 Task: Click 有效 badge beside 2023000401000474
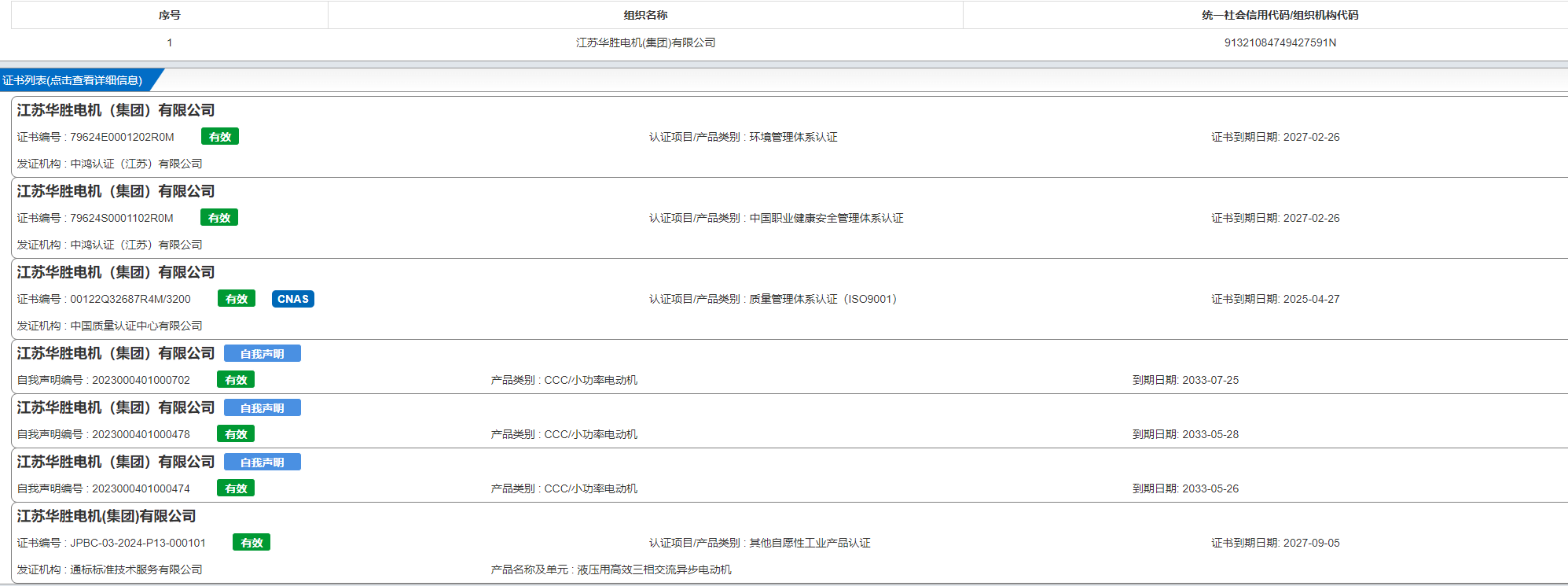(236, 488)
